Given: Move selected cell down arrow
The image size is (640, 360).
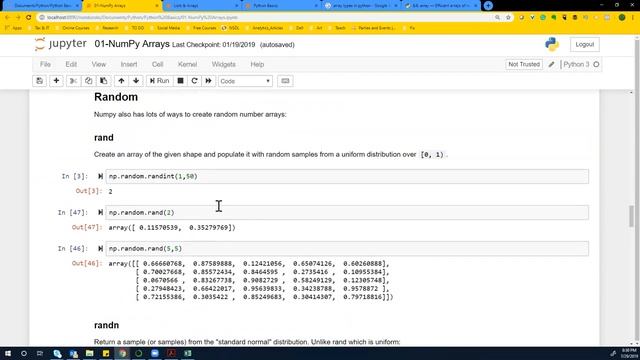Looking at the screenshot, I should point(136,81).
